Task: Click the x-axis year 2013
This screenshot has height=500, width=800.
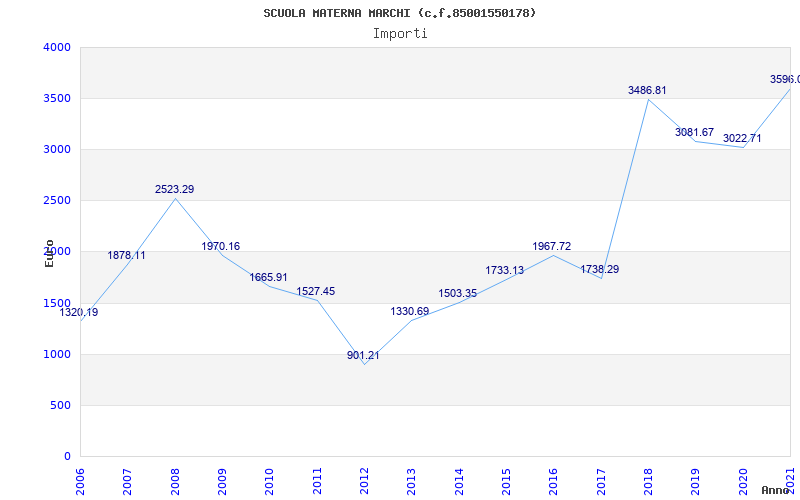Action: 412,481
